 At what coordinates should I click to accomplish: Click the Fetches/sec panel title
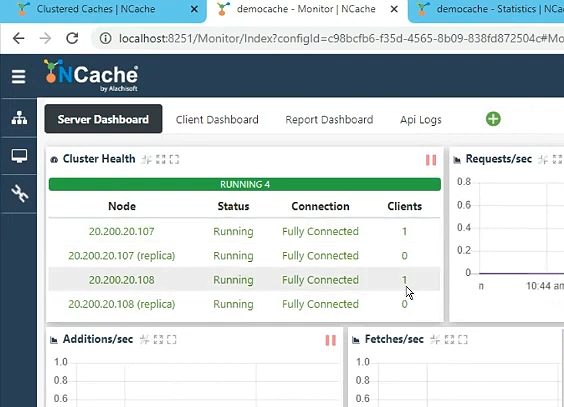[394, 339]
